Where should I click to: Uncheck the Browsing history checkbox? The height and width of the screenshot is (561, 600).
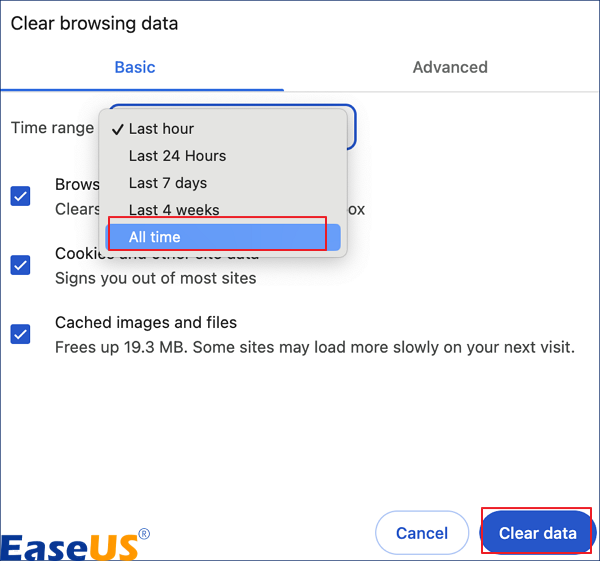click(20, 195)
